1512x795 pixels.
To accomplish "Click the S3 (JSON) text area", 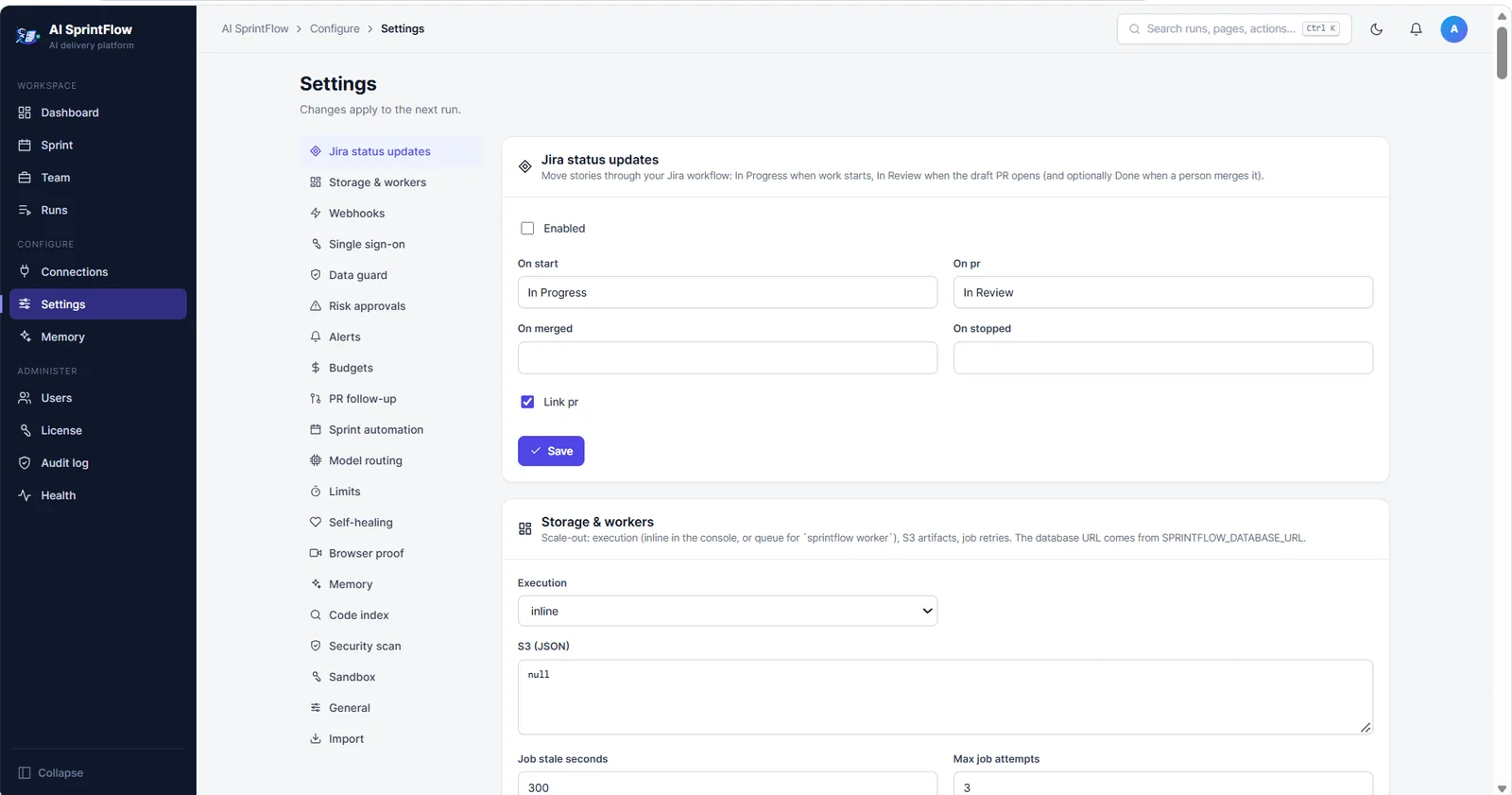I will (945, 697).
